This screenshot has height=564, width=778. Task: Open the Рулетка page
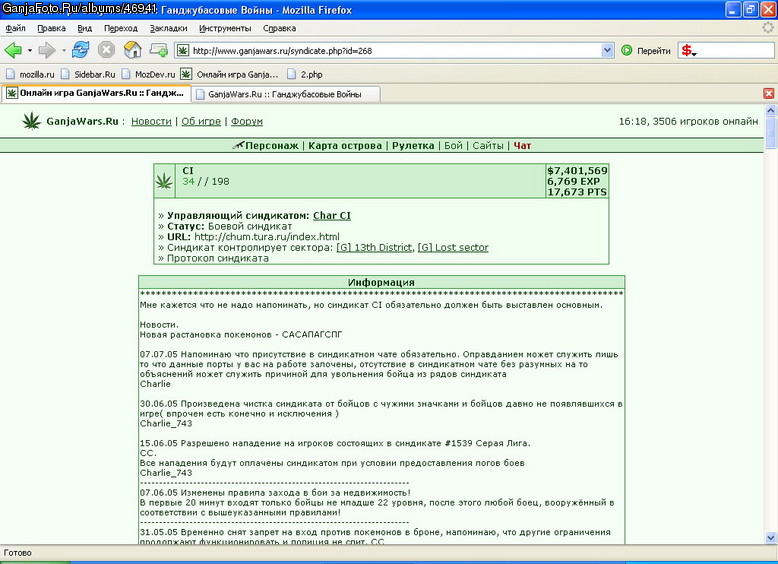413,146
